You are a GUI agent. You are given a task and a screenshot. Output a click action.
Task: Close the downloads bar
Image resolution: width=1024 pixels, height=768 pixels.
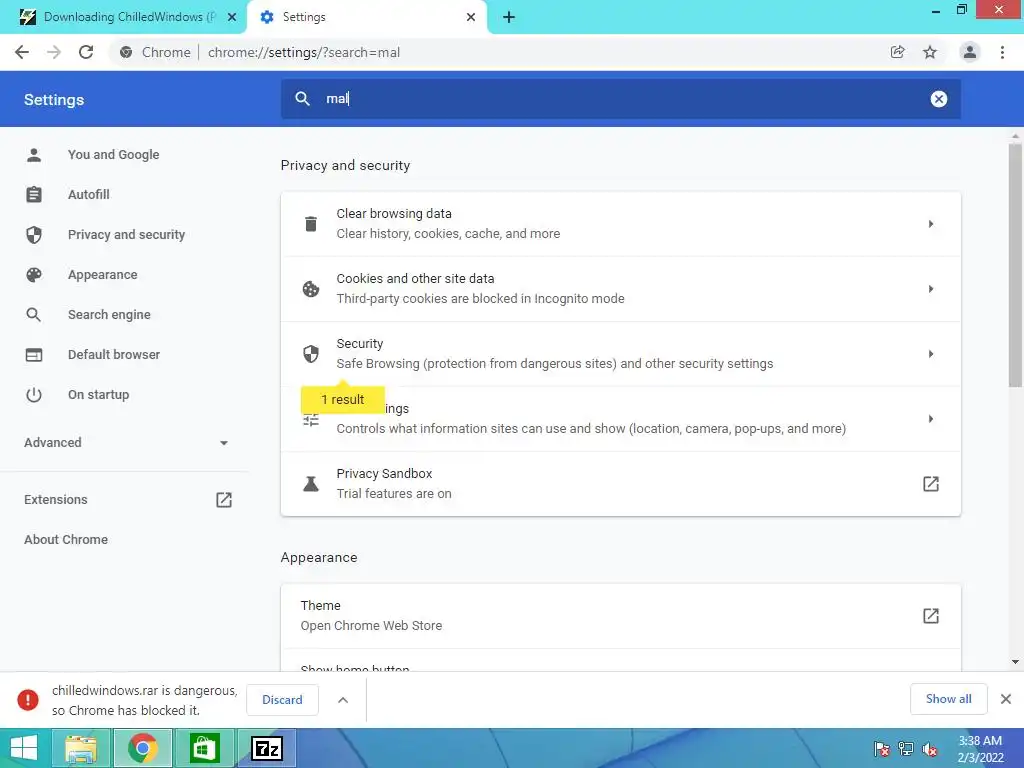(1006, 699)
